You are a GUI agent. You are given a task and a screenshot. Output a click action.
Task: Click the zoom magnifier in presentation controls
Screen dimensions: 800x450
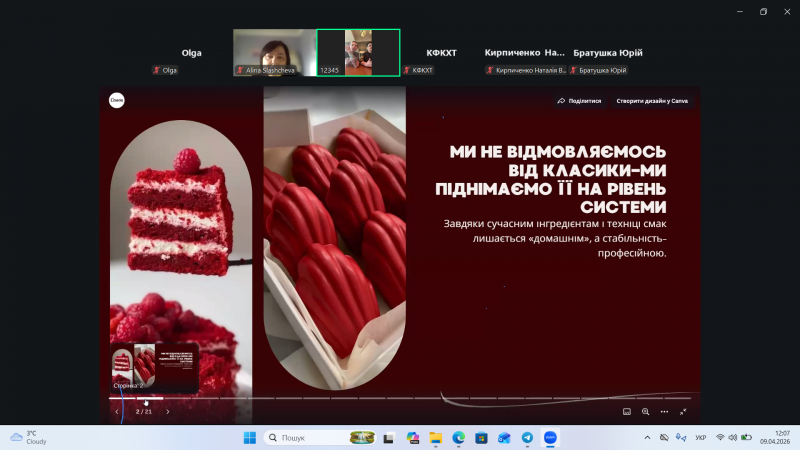coord(646,411)
